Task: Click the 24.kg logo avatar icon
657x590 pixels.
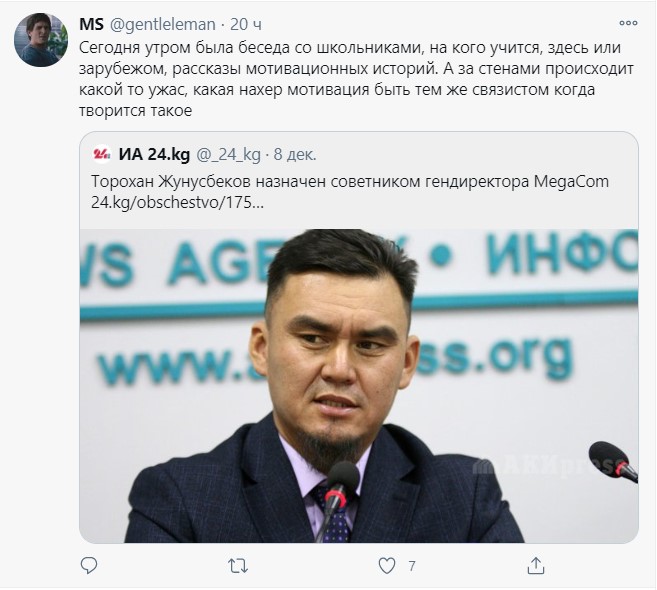Action: click(101, 155)
